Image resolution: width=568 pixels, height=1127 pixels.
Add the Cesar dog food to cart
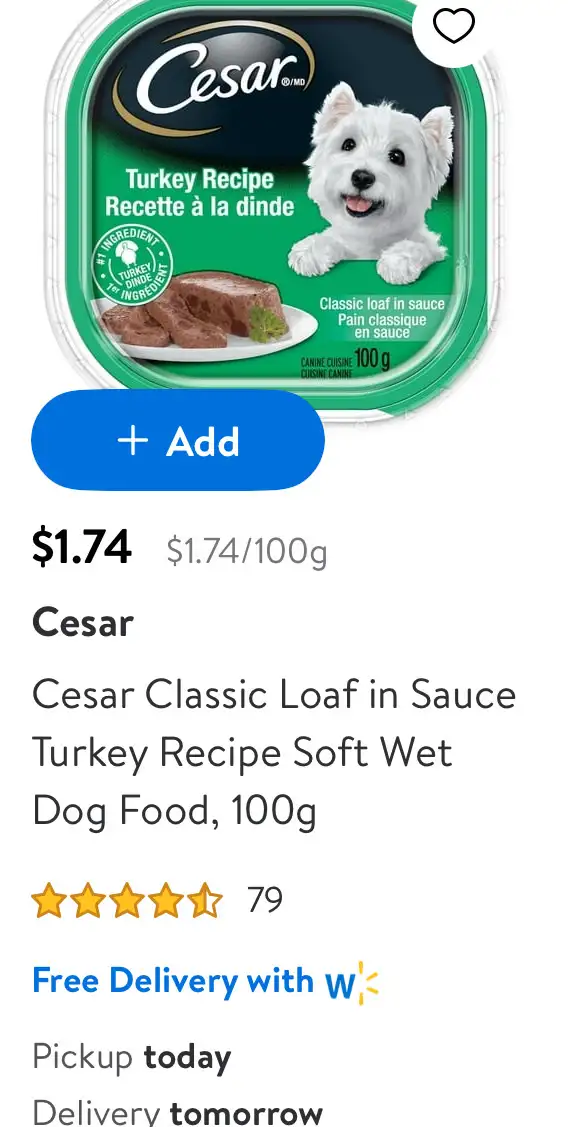tap(178, 441)
